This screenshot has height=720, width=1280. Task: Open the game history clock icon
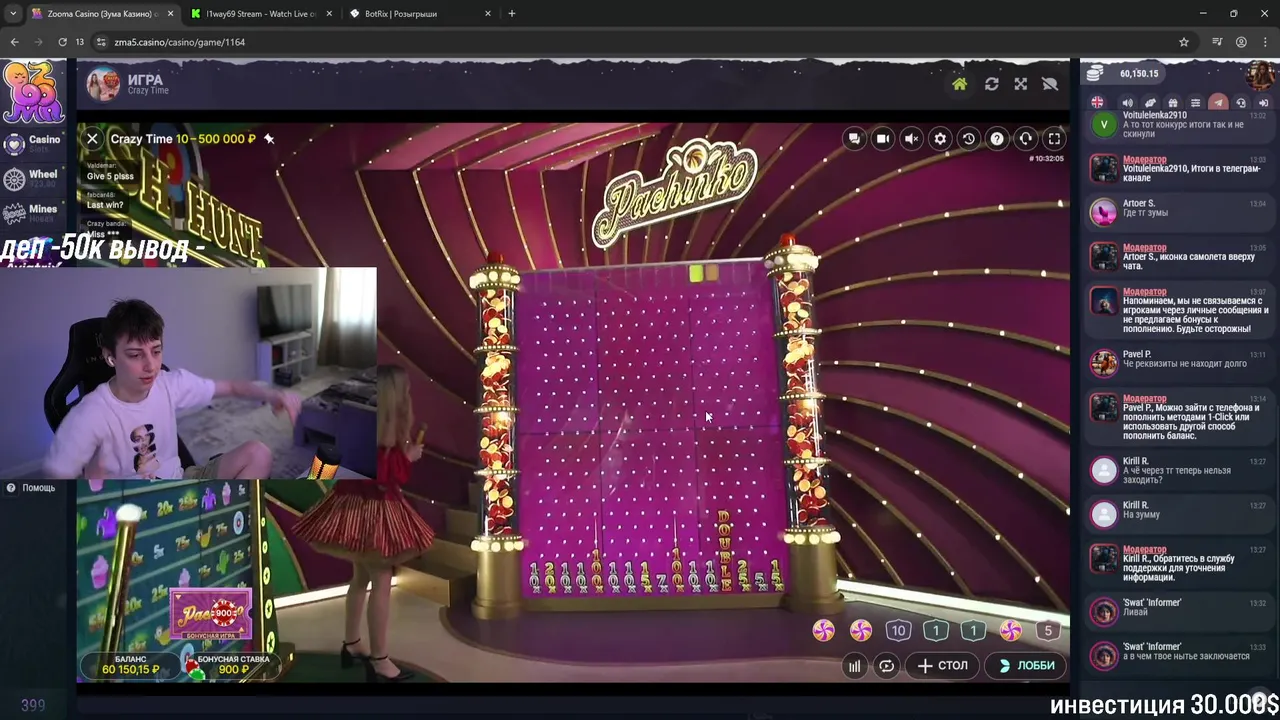click(x=969, y=139)
